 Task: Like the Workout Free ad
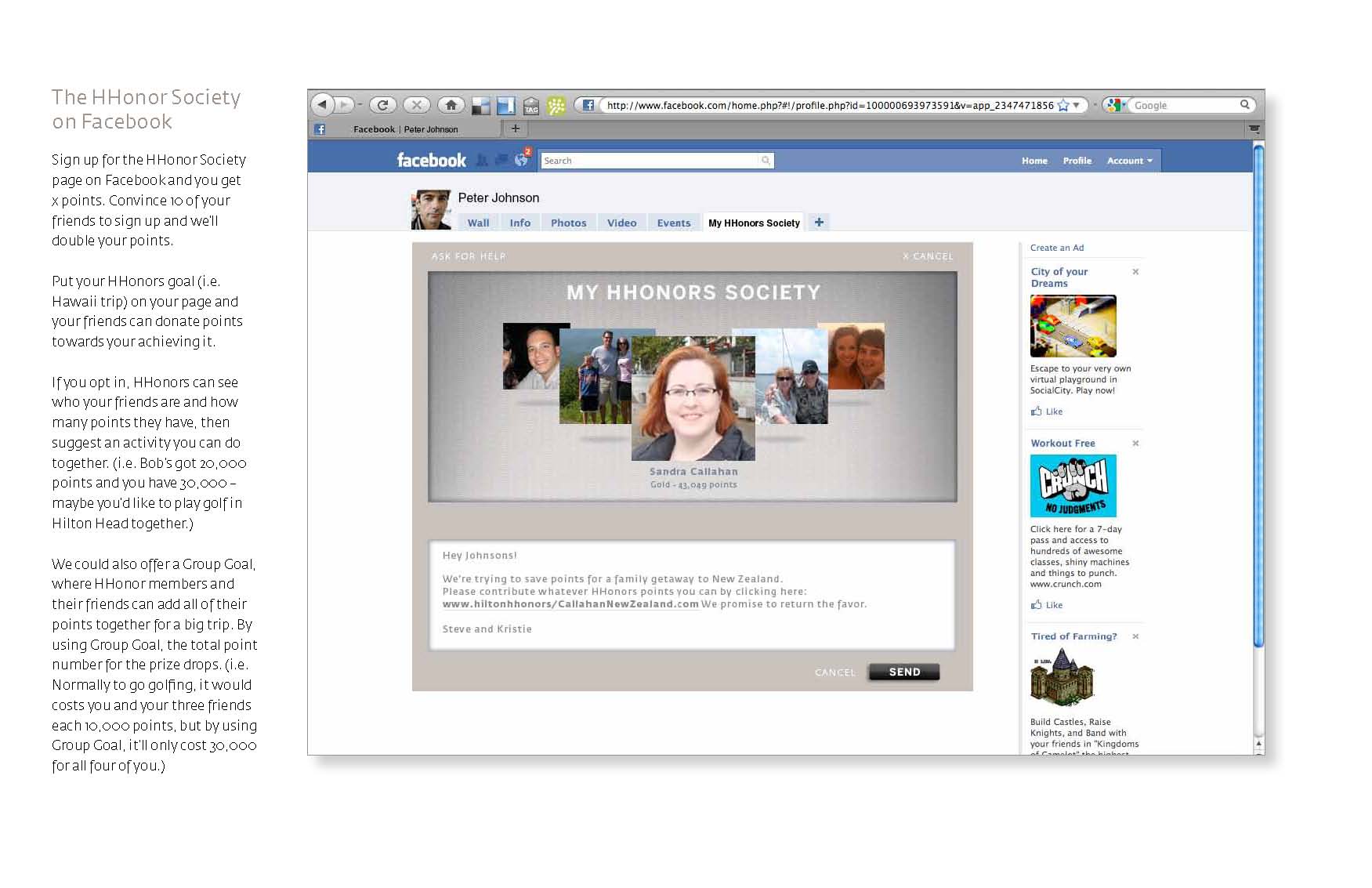1047,605
